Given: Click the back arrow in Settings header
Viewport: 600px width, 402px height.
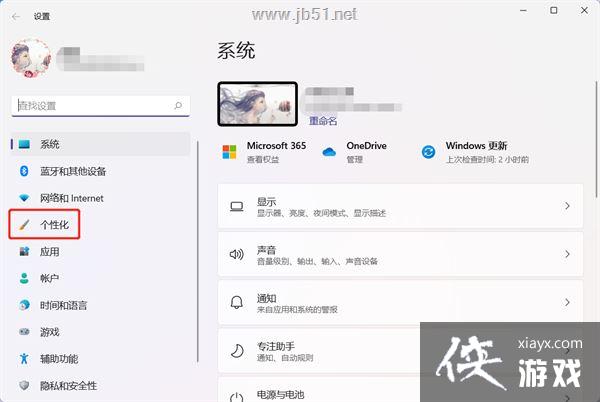Looking at the screenshot, I should click(x=16, y=16).
